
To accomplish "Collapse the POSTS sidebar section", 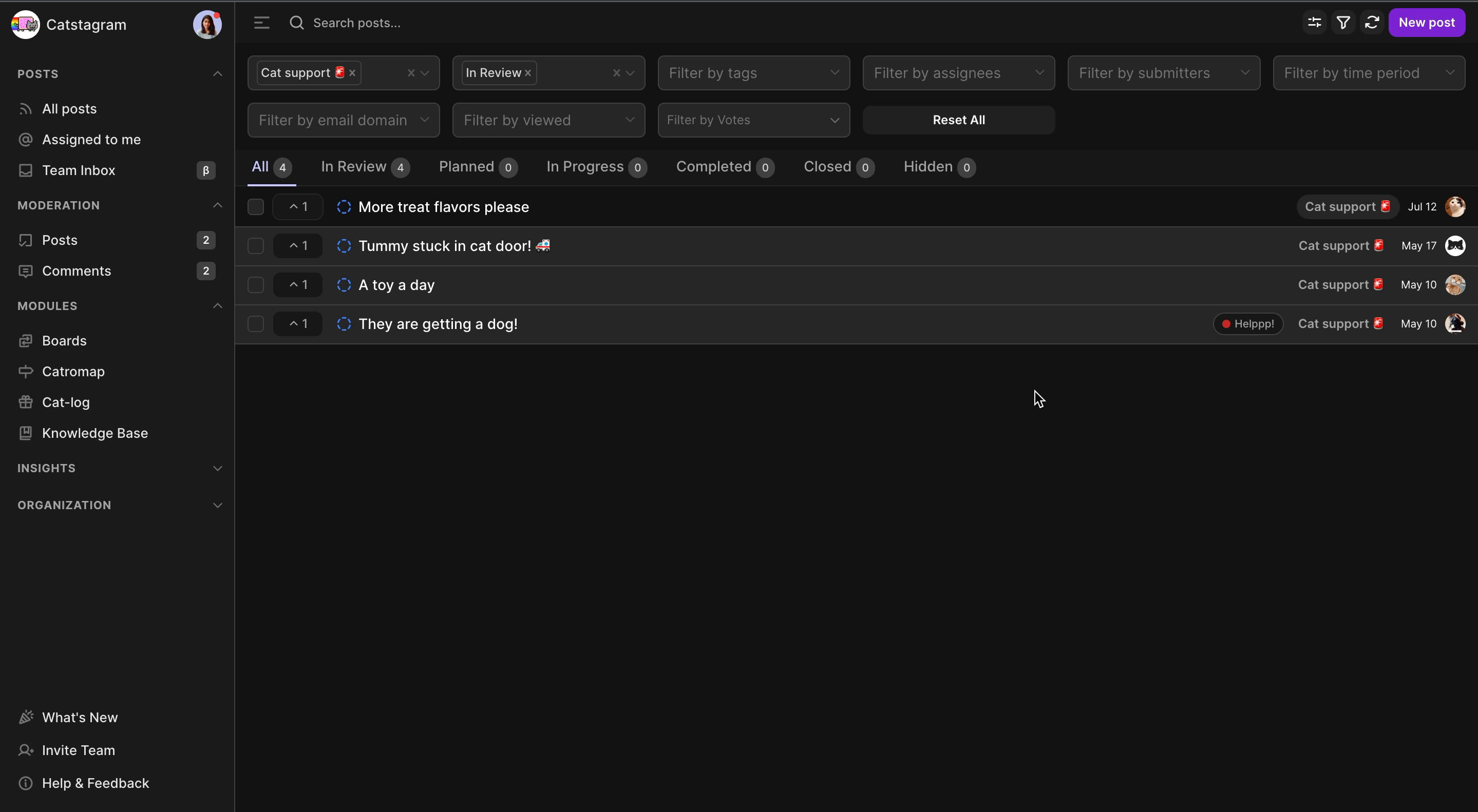I will pyautogui.click(x=217, y=74).
